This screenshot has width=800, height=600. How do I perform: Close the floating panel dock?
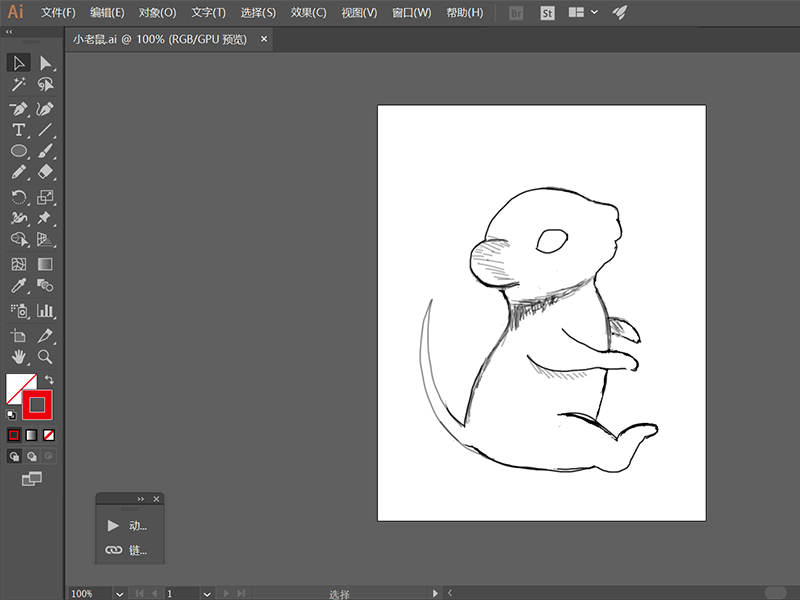tap(157, 499)
